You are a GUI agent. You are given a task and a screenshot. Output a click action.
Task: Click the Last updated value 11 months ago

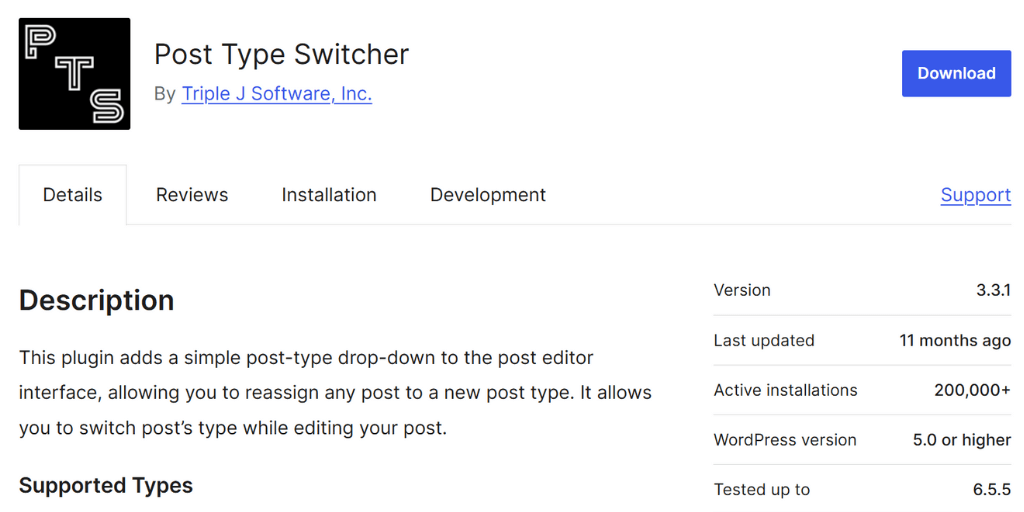click(955, 340)
